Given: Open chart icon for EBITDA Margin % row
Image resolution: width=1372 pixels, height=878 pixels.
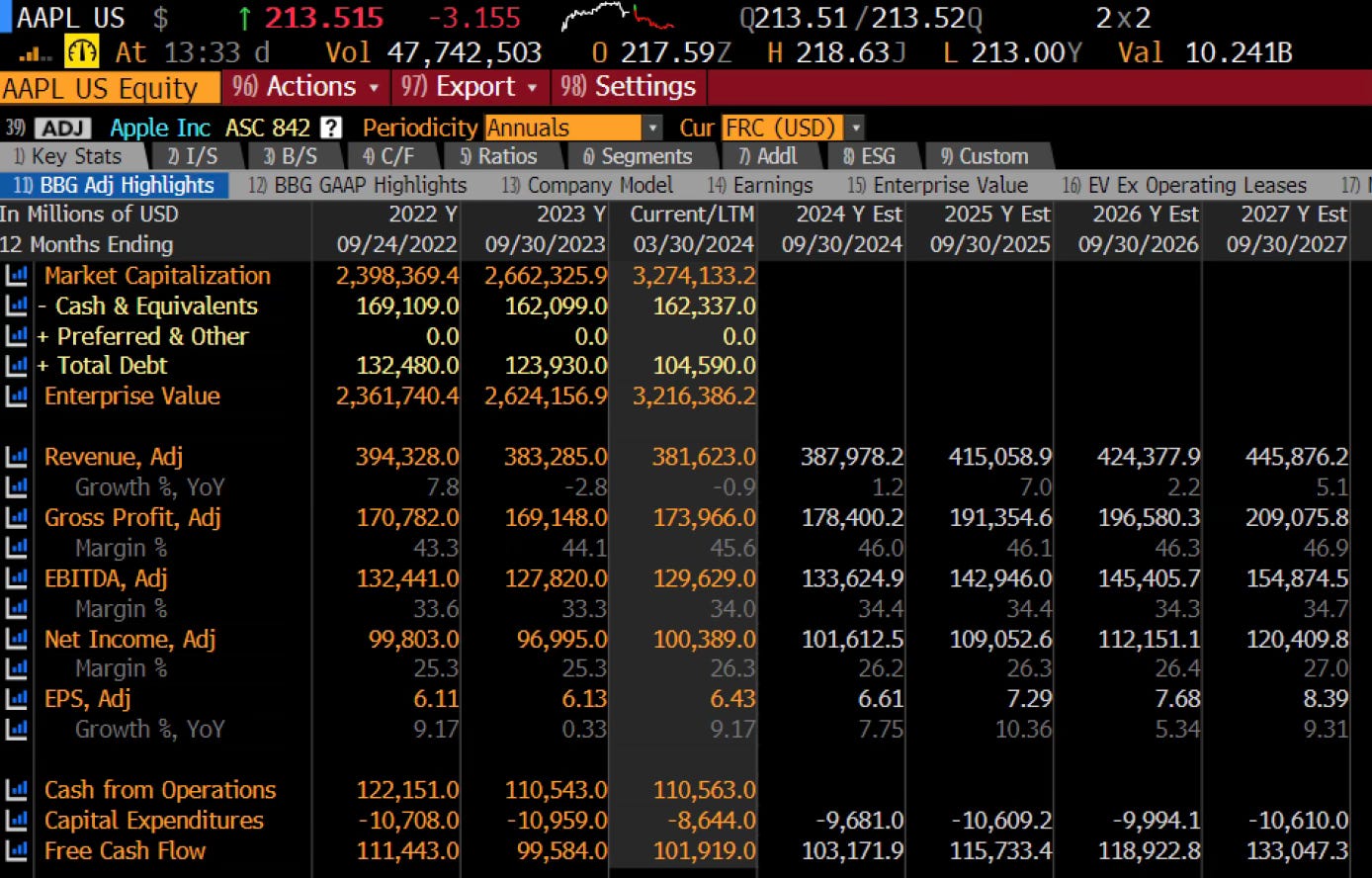Looking at the screenshot, I should pos(16,608).
